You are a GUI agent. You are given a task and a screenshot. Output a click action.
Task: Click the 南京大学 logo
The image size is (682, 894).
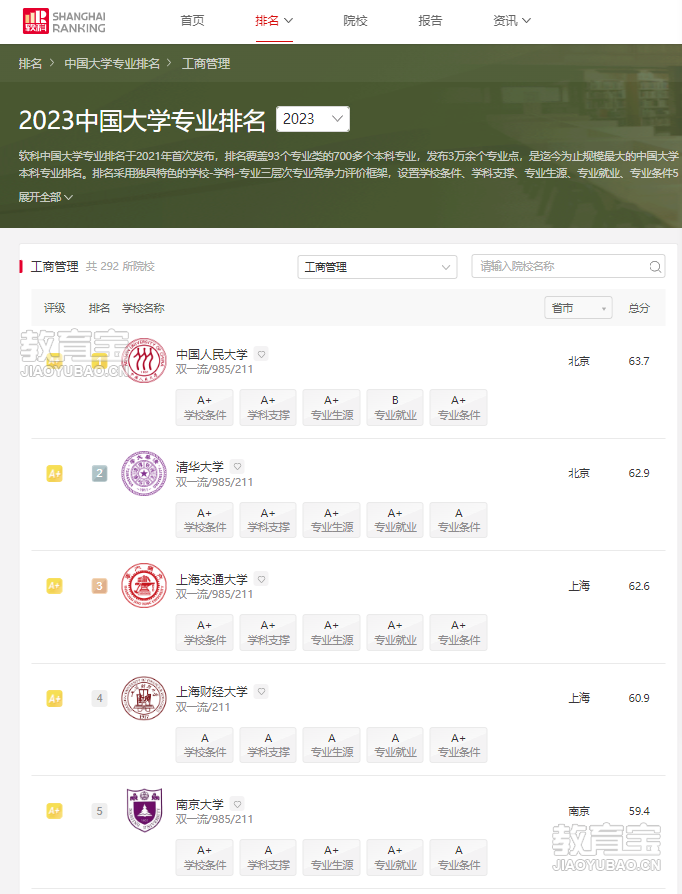144,810
